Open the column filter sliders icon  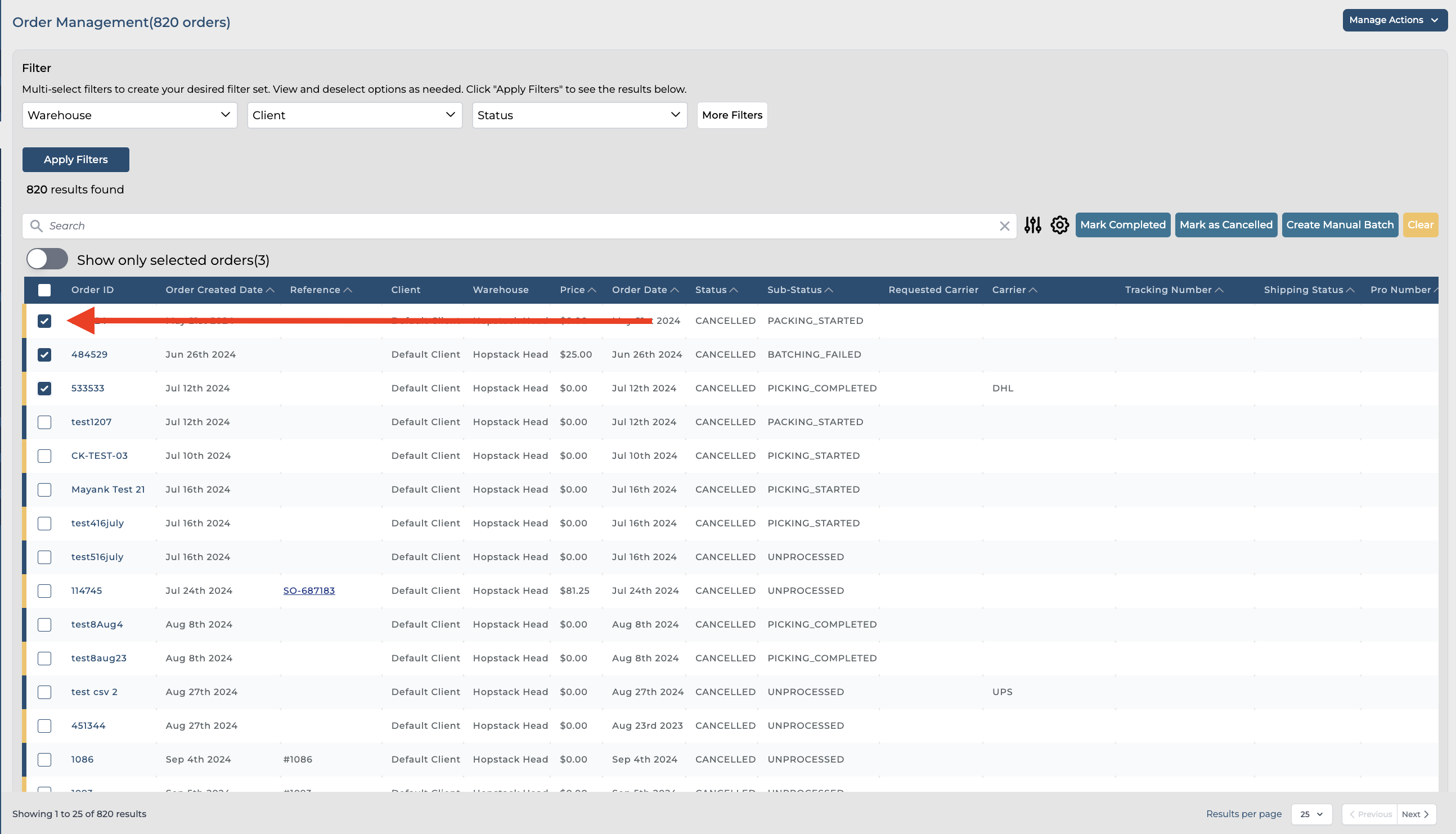(x=1032, y=225)
